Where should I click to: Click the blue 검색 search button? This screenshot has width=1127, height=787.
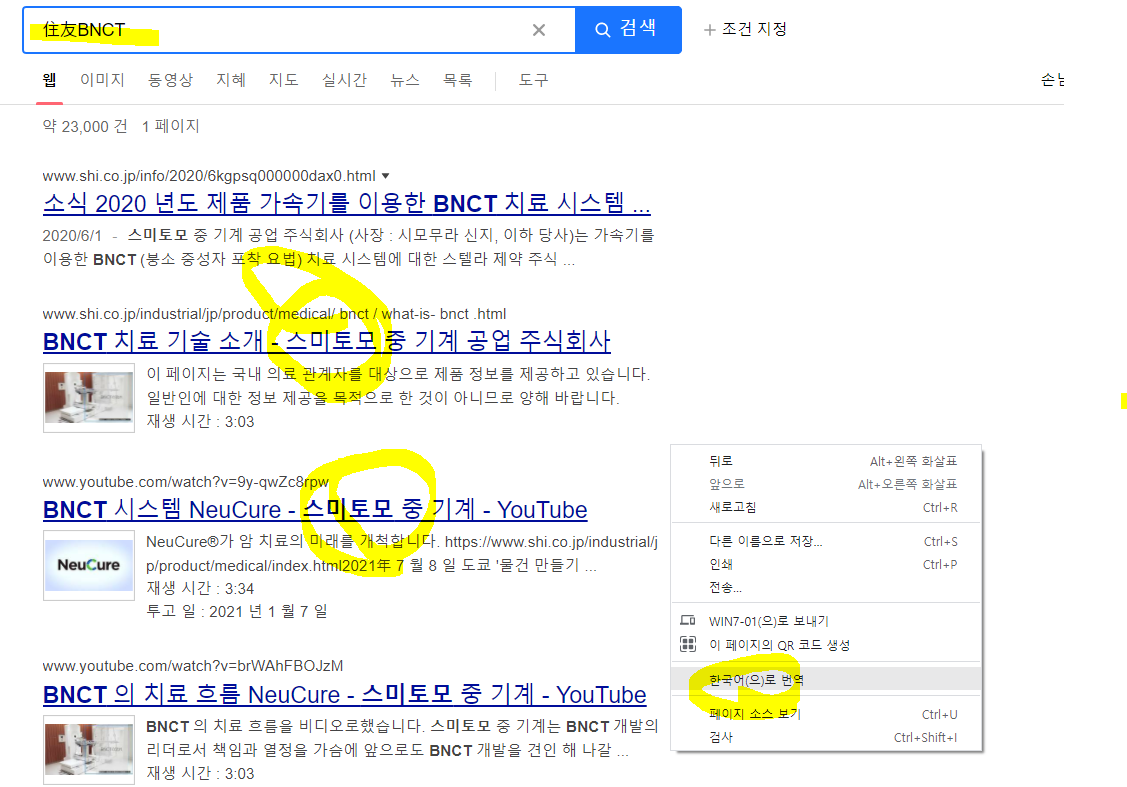coord(628,29)
